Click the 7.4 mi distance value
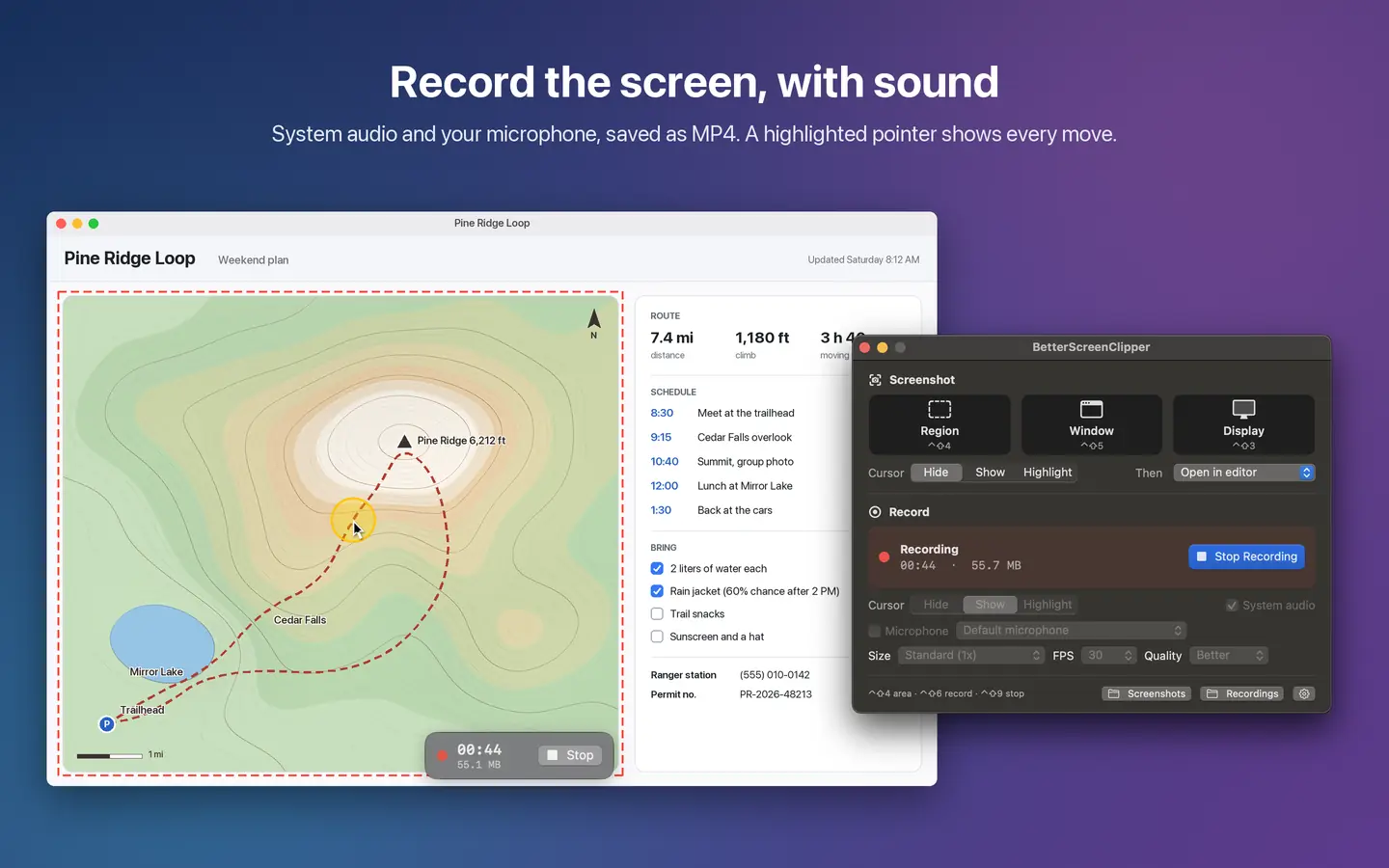The image size is (1389, 868). click(x=672, y=338)
